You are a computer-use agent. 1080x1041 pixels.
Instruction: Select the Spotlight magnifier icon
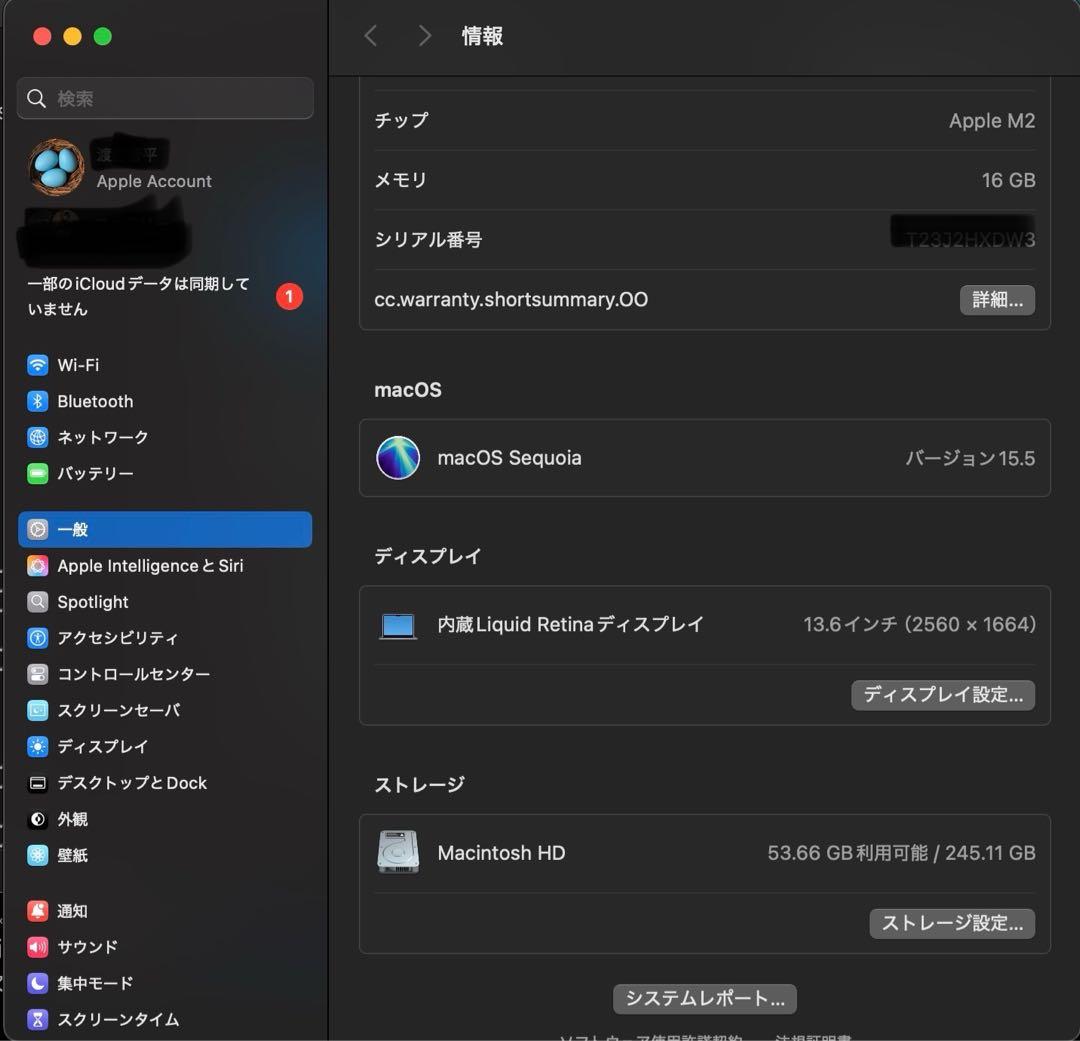coord(38,602)
